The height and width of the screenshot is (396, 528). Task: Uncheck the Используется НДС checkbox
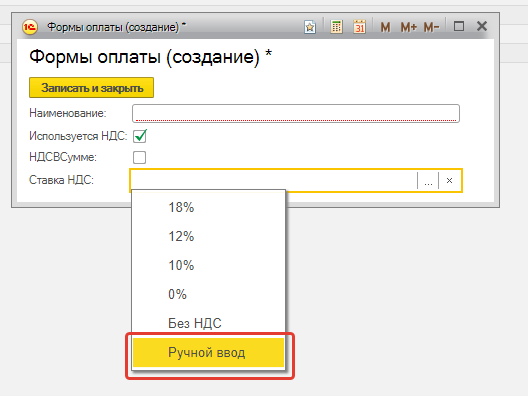[x=140, y=136]
